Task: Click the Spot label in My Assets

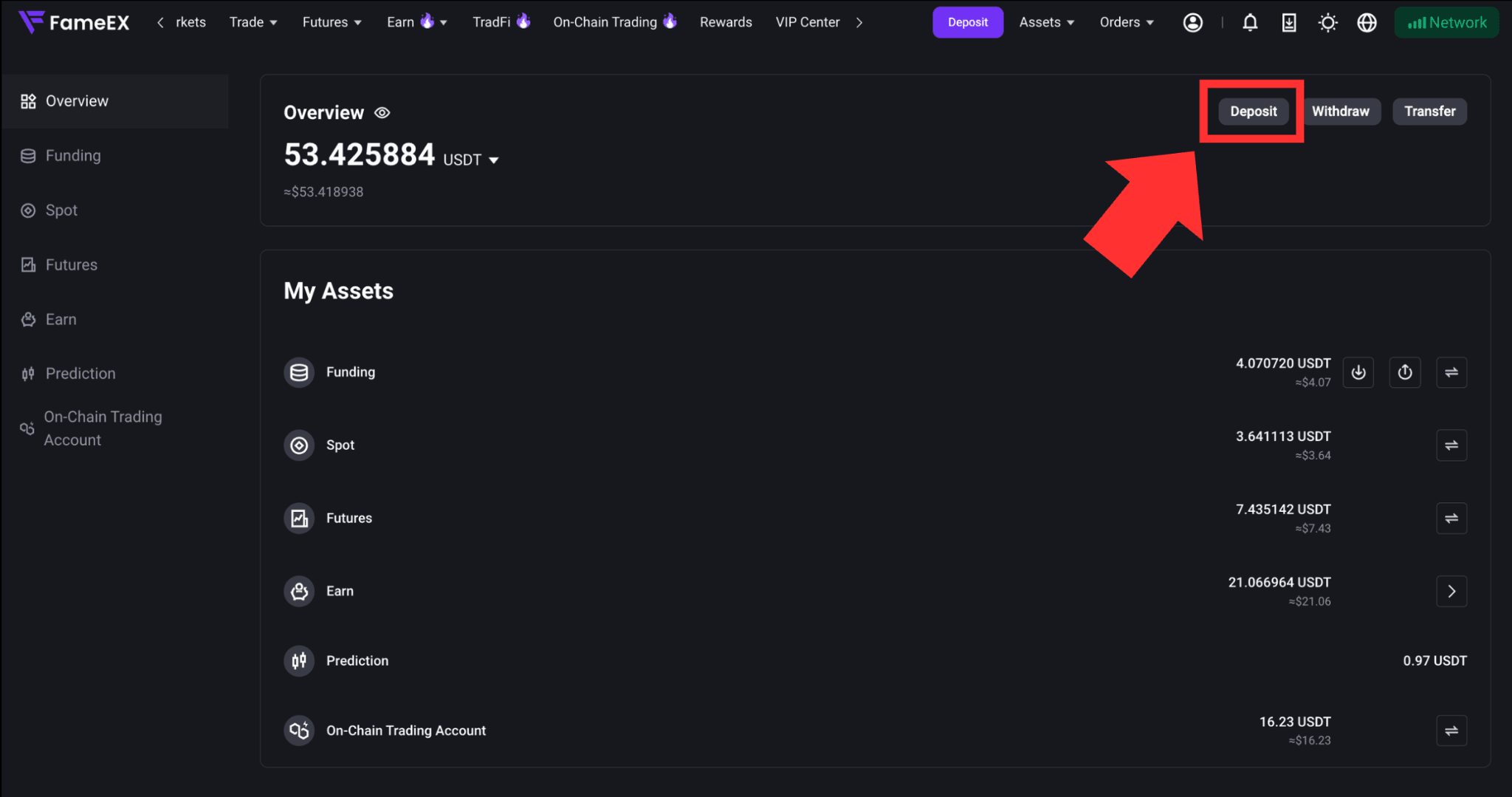Action: coord(340,445)
